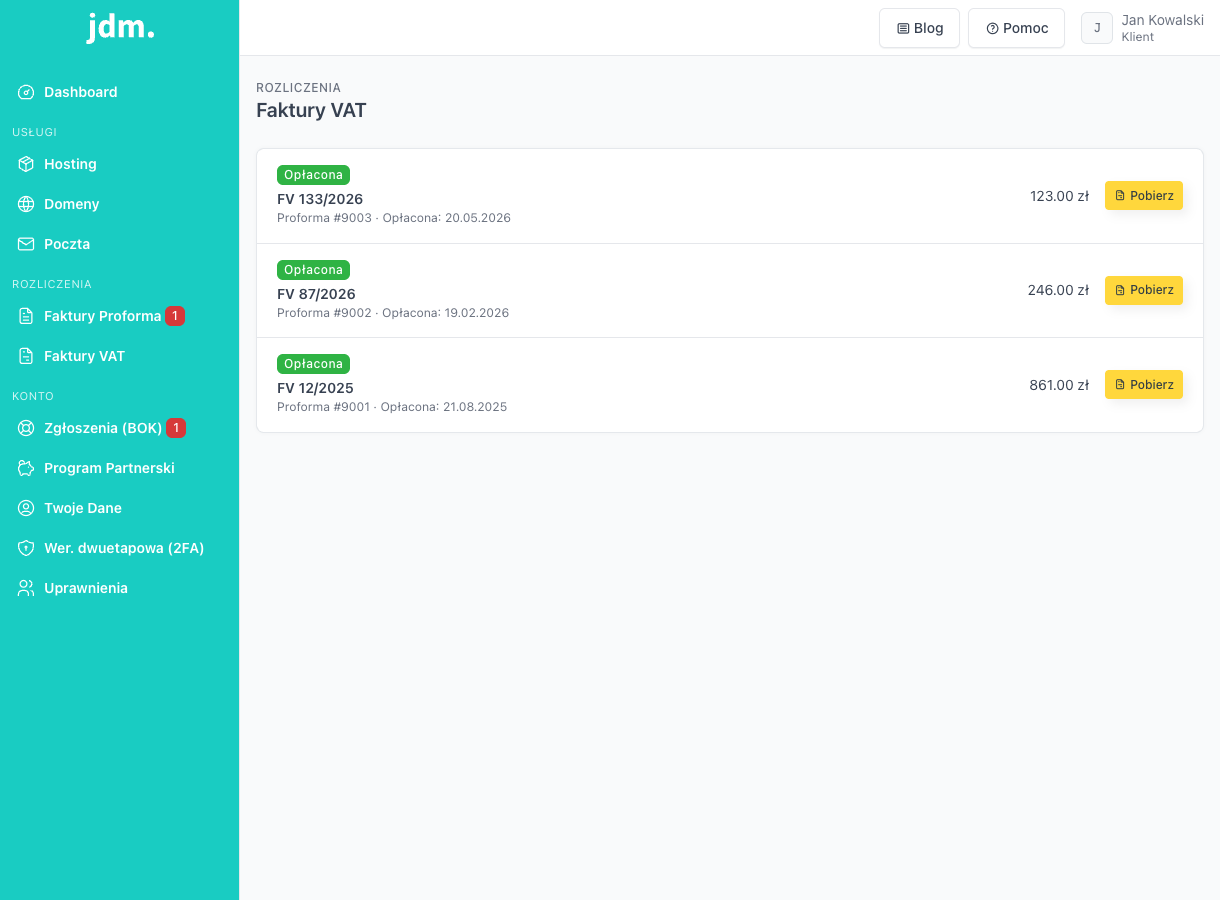
Task: Click the Uprawnienia users icon
Action: click(26, 588)
